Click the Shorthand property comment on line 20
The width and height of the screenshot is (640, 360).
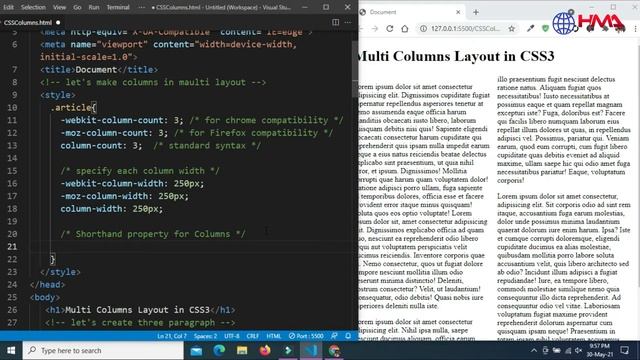(x=153, y=234)
